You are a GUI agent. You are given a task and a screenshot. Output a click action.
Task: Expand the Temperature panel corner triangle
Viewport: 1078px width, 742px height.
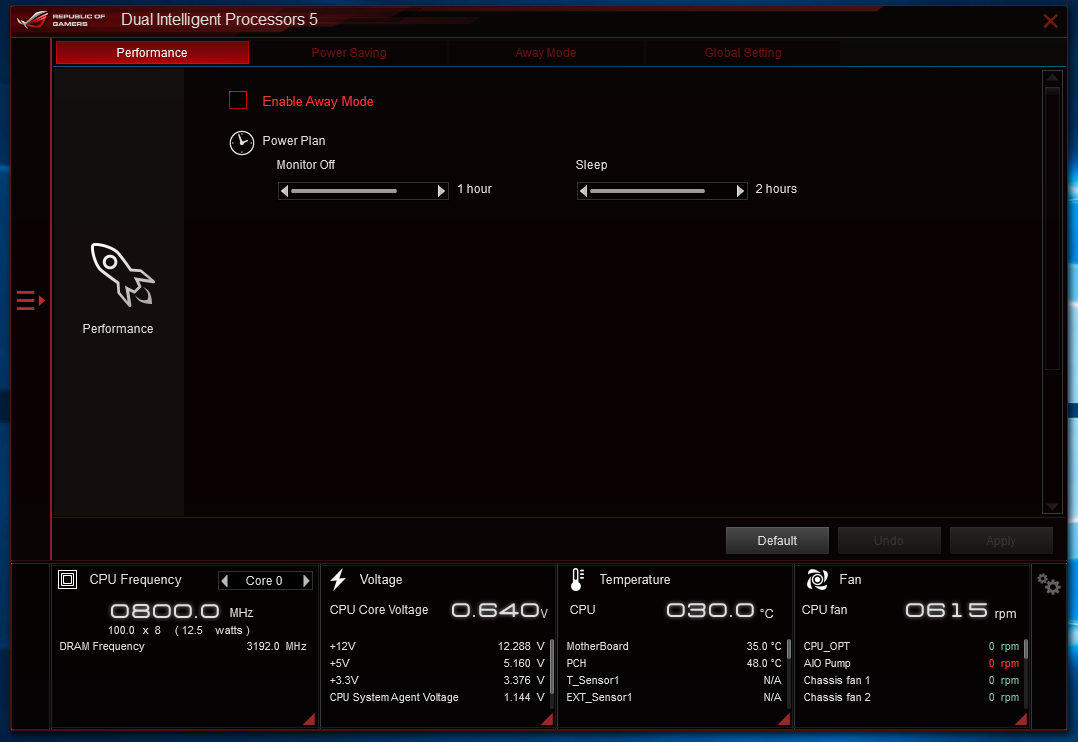coord(784,719)
